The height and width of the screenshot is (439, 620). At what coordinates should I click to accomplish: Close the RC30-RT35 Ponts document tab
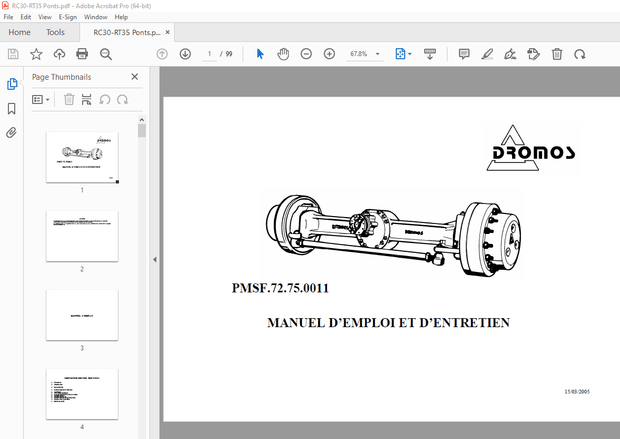pos(168,32)
